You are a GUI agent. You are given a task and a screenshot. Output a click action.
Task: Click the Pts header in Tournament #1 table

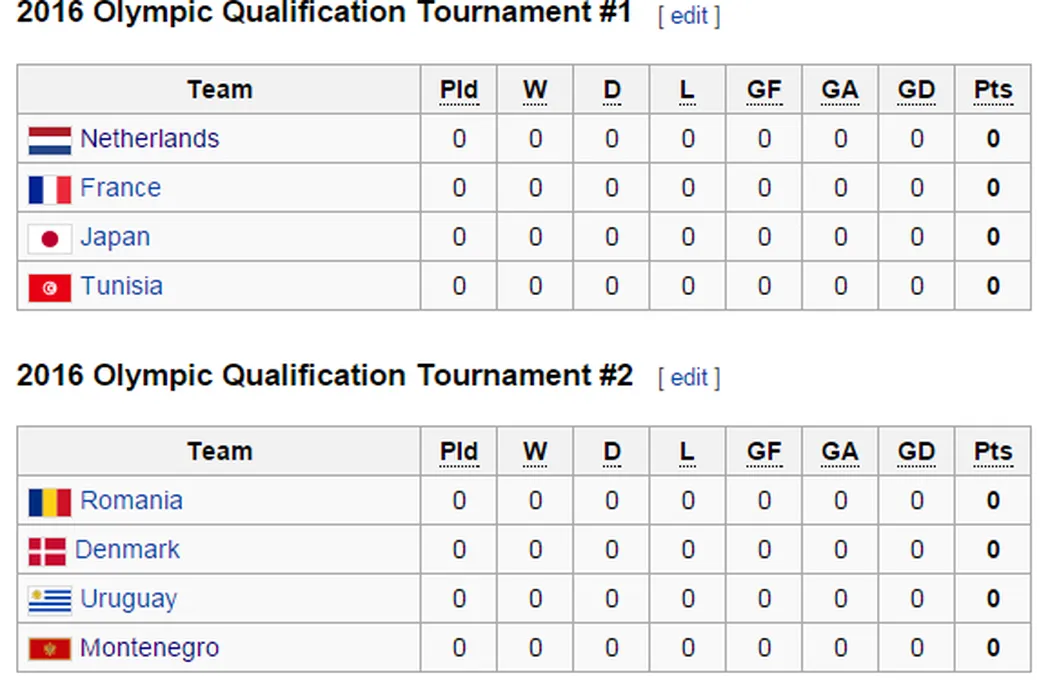coord(993,90)
